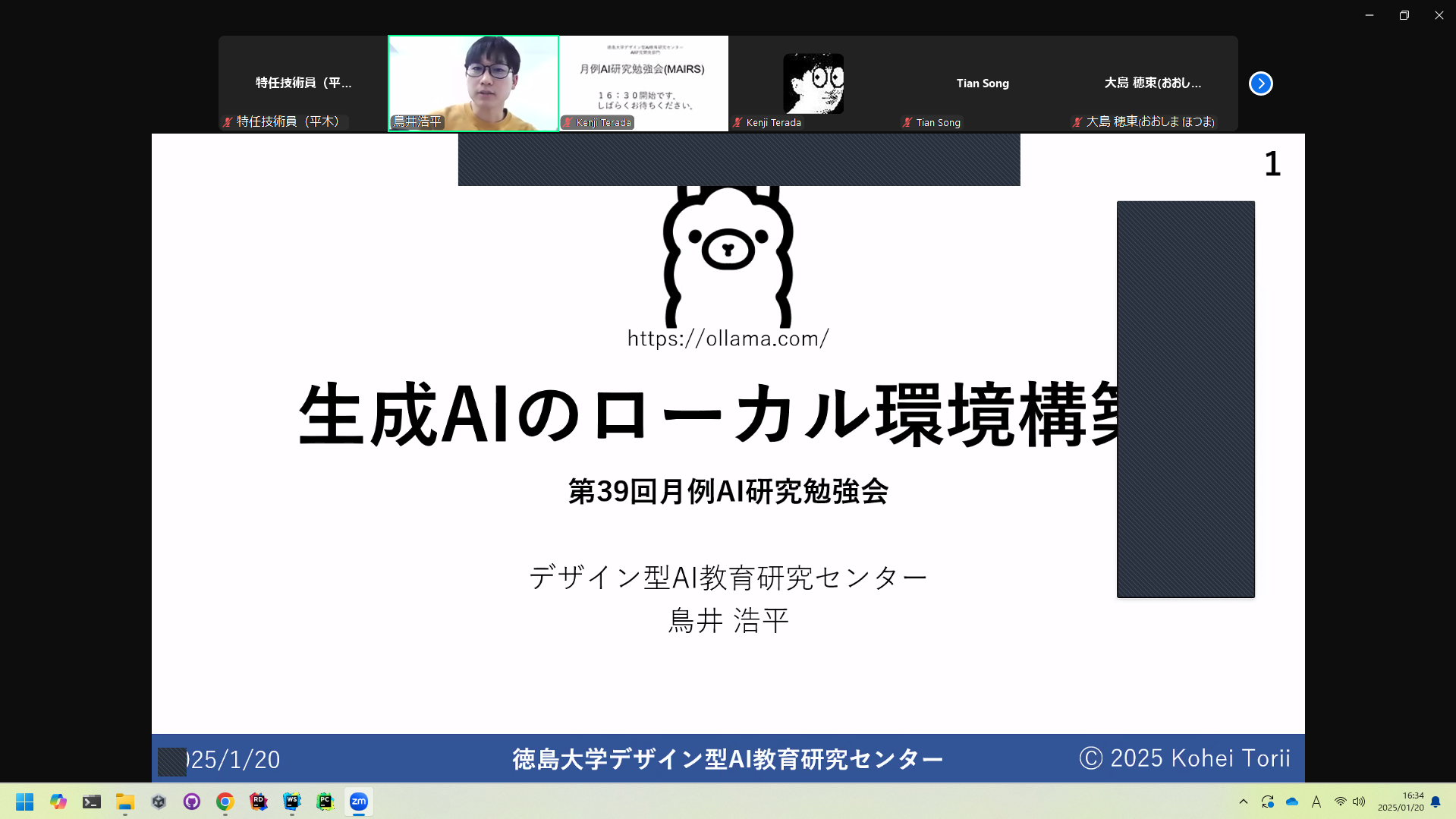Open the calendar from the clock
Image resolution: width=1456 pixels, height=819 pixels.
pyautogui.click(x=1402, y=802)
